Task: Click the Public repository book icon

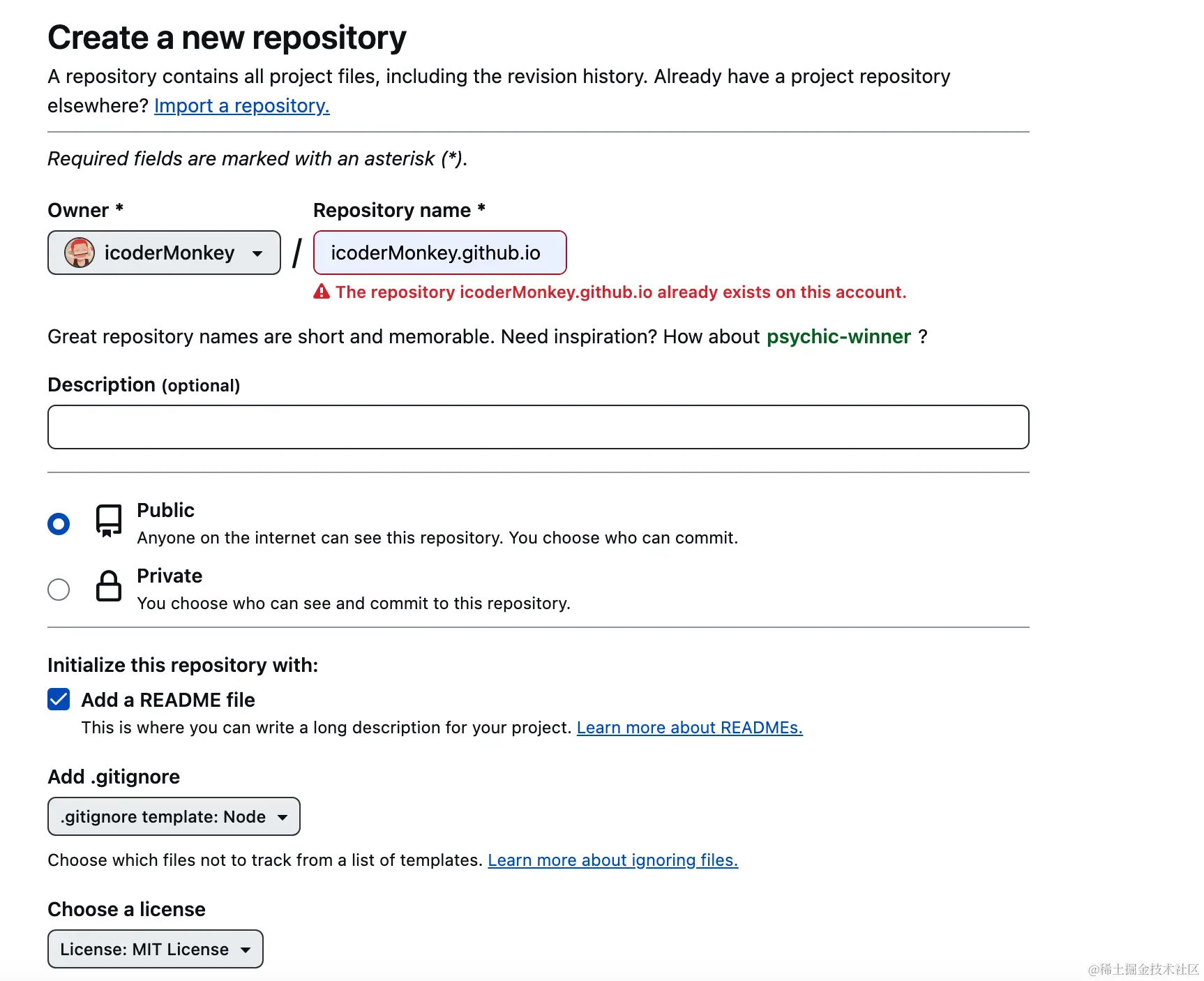Action: (x=109, y=521)
